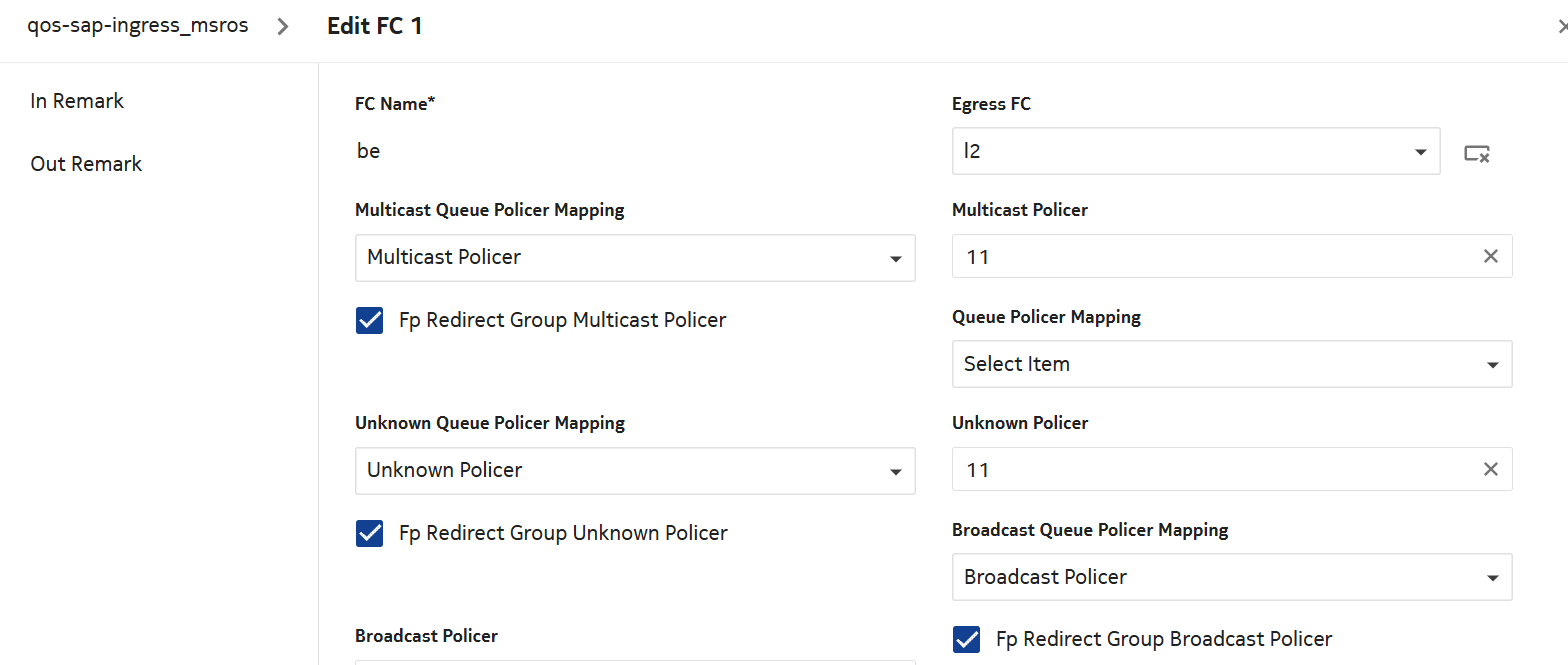Click the FC Name value be
Viewport: 1568px width, 665px height.
pos(369,151)
